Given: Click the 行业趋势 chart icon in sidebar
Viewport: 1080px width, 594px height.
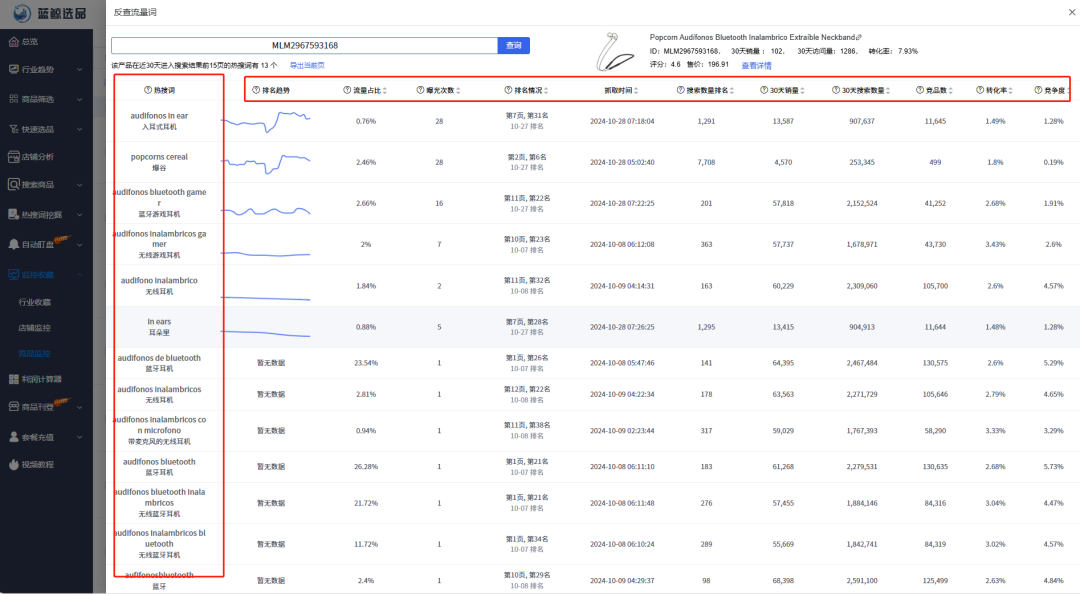Looking at the screenshot, I should 14,70.
